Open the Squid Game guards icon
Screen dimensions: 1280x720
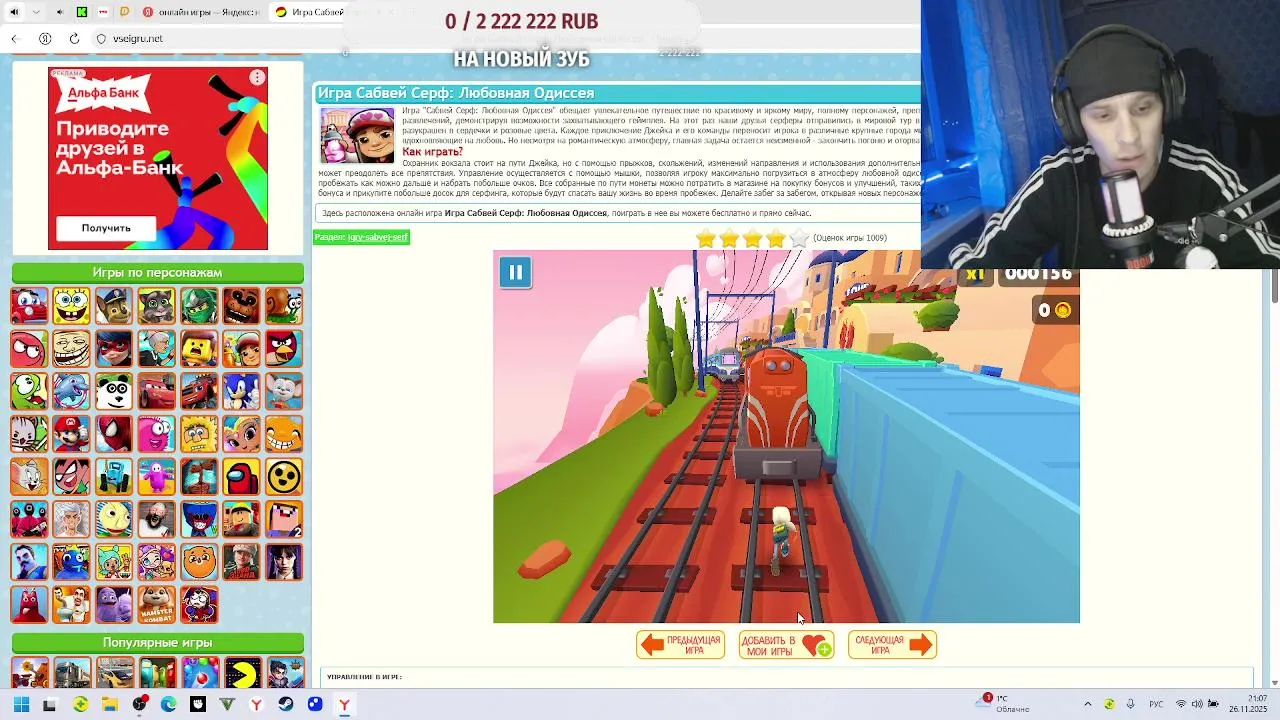(29, 519)
